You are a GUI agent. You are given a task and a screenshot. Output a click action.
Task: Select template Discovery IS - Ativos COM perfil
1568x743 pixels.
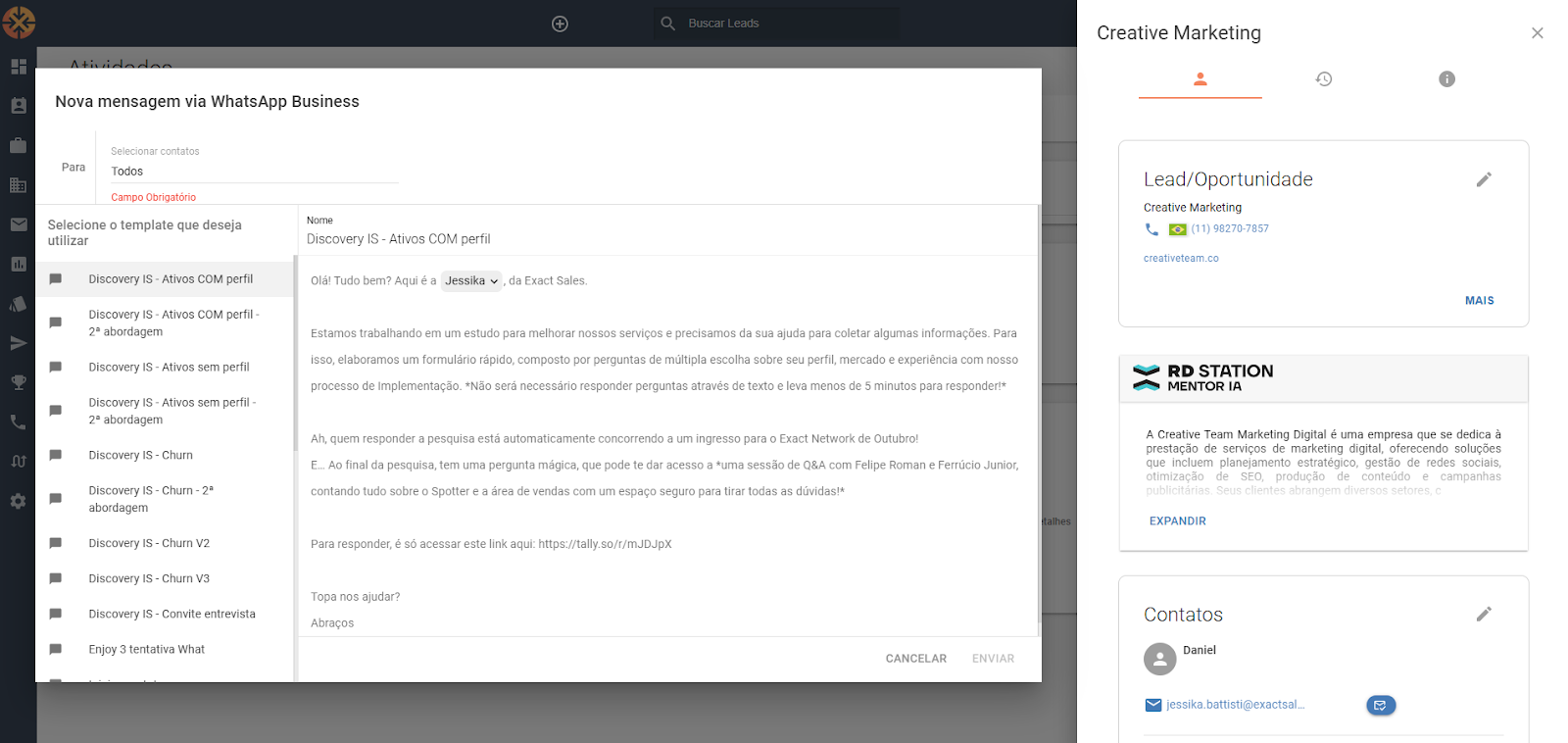pos(165,279)
